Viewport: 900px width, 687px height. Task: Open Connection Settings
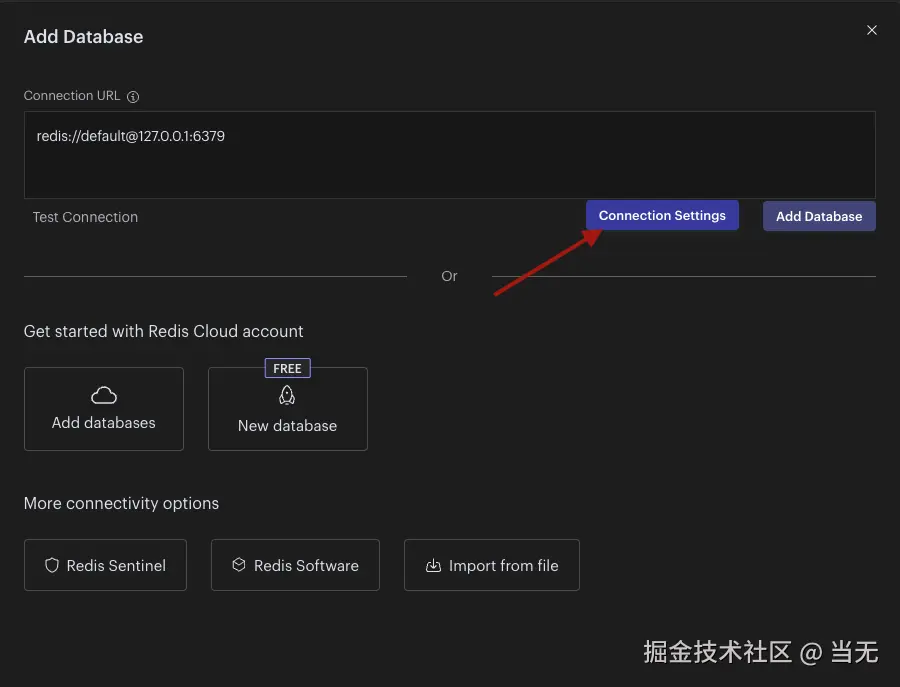point(662,215)
